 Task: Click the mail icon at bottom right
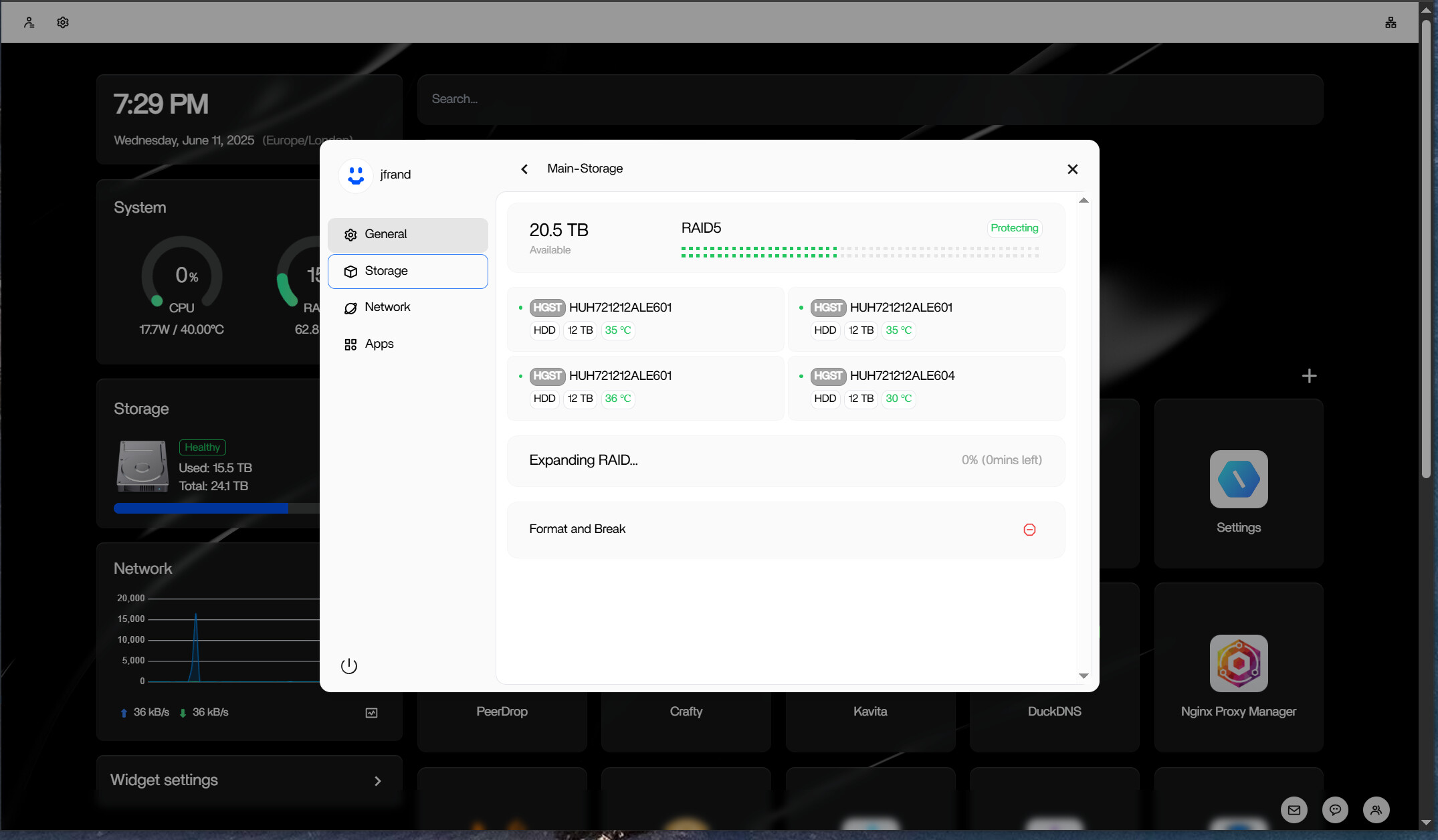[1294, 810]
